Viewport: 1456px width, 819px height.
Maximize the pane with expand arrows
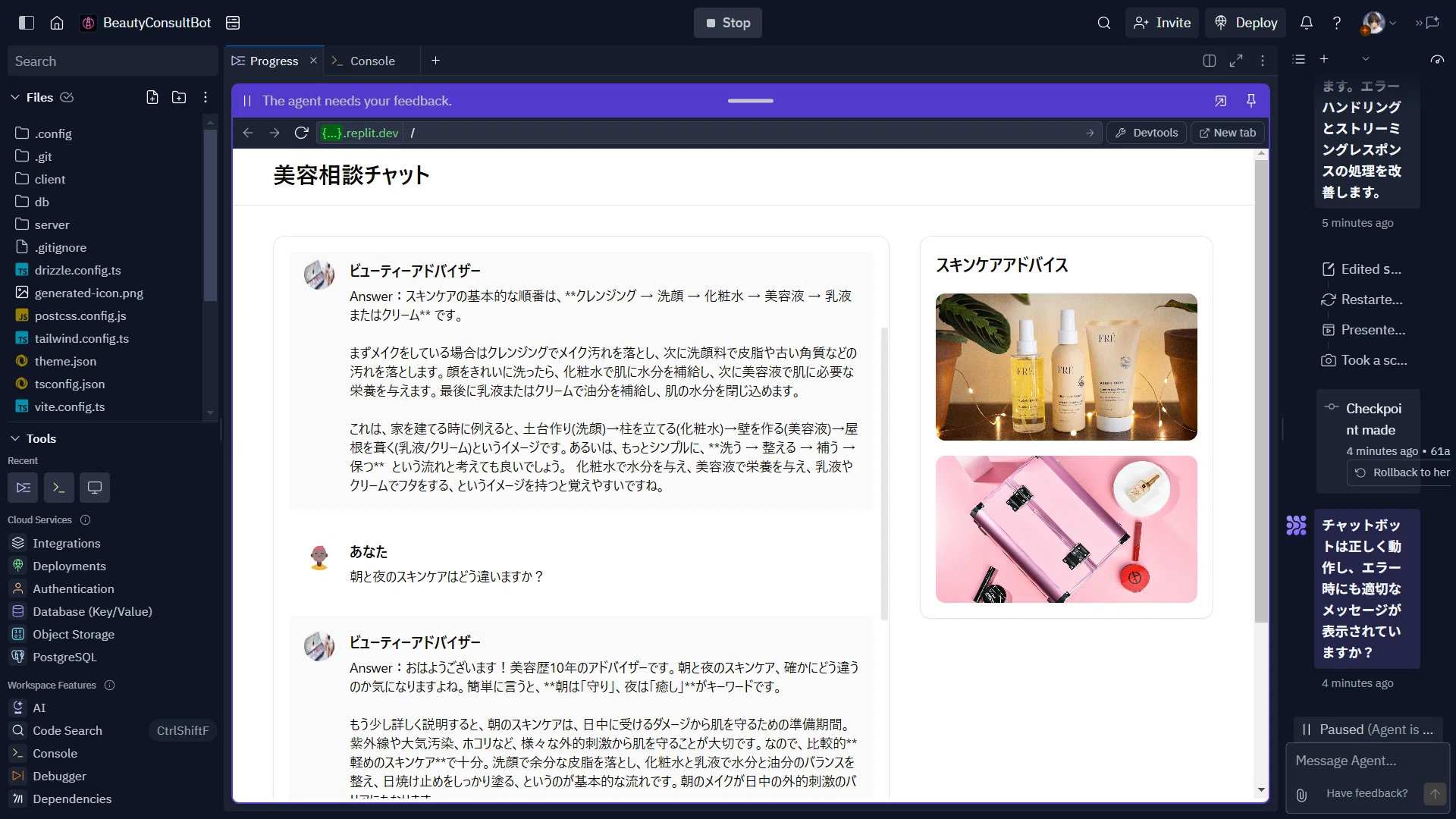pyautogui.click(x=1236, y=61)
